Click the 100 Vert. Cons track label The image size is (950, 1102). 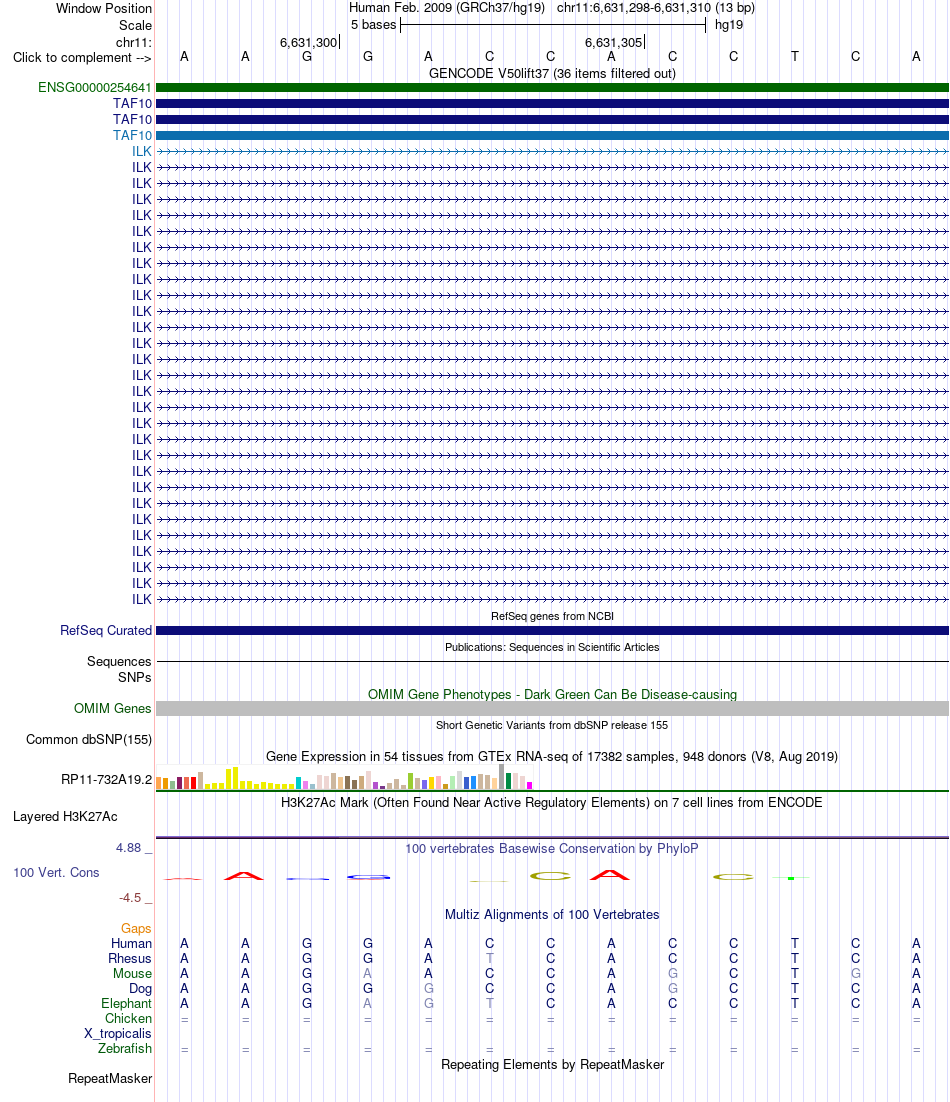[56, 872]
